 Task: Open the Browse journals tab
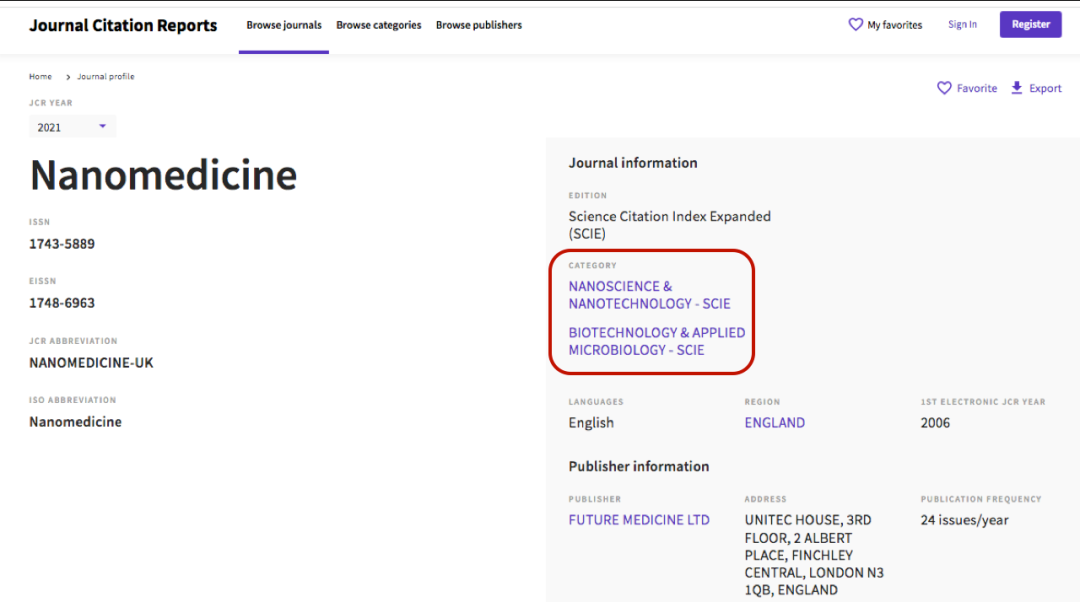click(284, 25)
